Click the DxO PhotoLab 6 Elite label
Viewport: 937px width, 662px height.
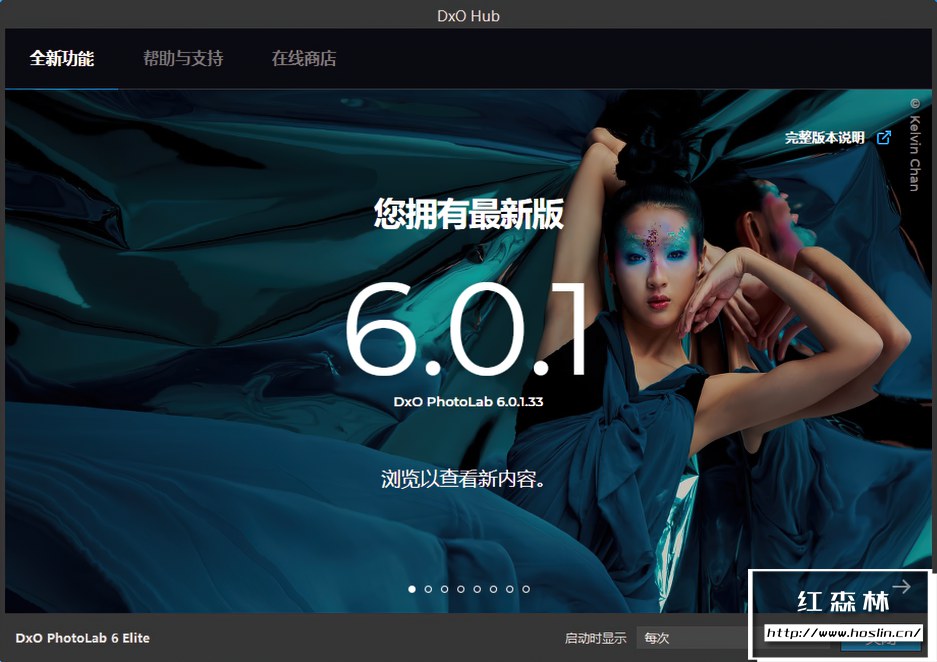pyautogui.click(x=82, y=638)
